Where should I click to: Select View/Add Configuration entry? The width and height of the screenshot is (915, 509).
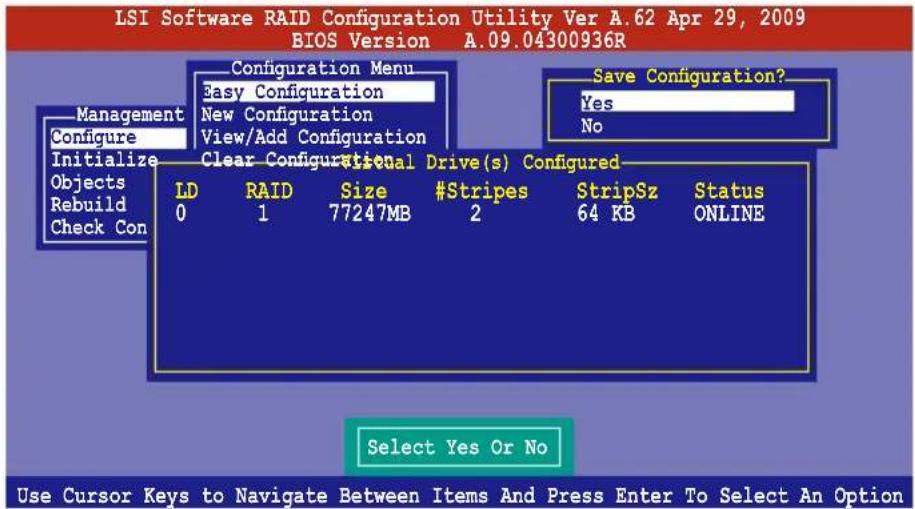tap(313, 137)
